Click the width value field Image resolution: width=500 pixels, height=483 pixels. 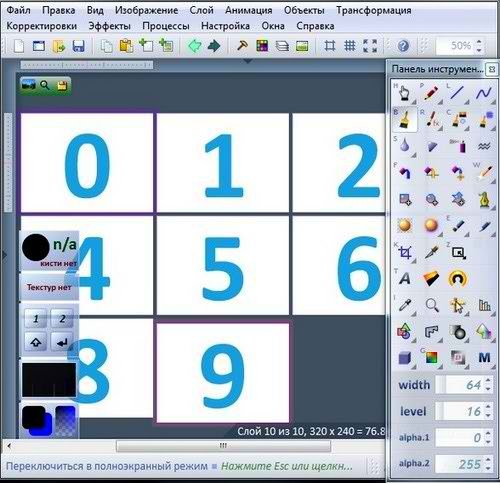pyautogui.click(x=463, y=385)
